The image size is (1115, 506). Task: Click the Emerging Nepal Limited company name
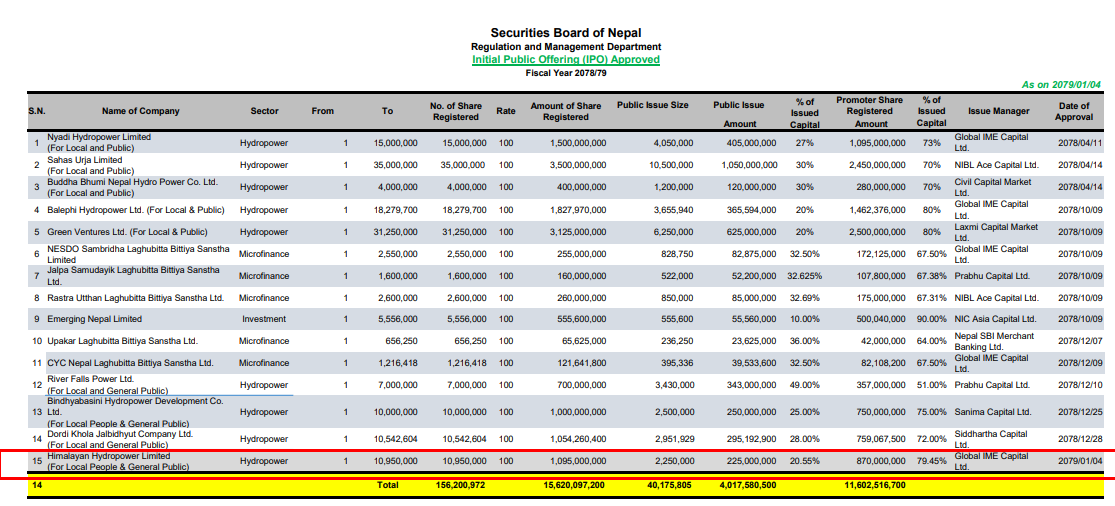pos(94,319)
